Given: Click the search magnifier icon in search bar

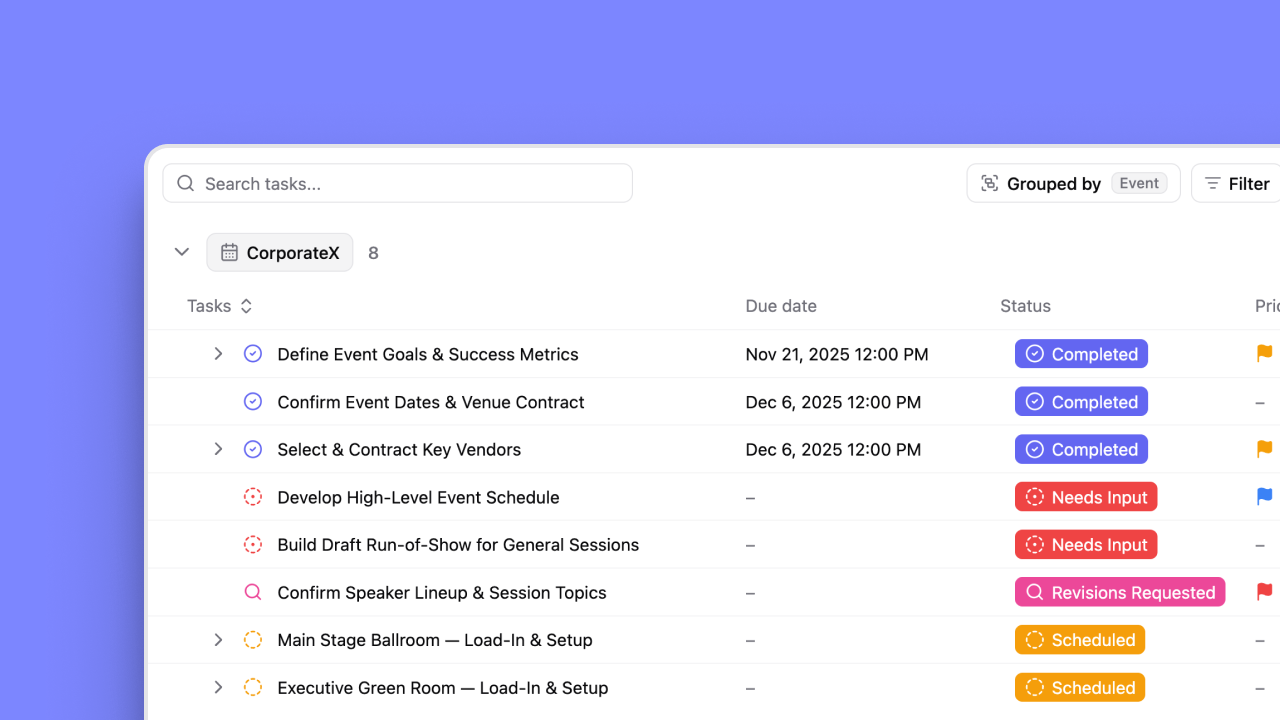Looking at the screenshot, I should pyautogui.click(x=185, y=183).
